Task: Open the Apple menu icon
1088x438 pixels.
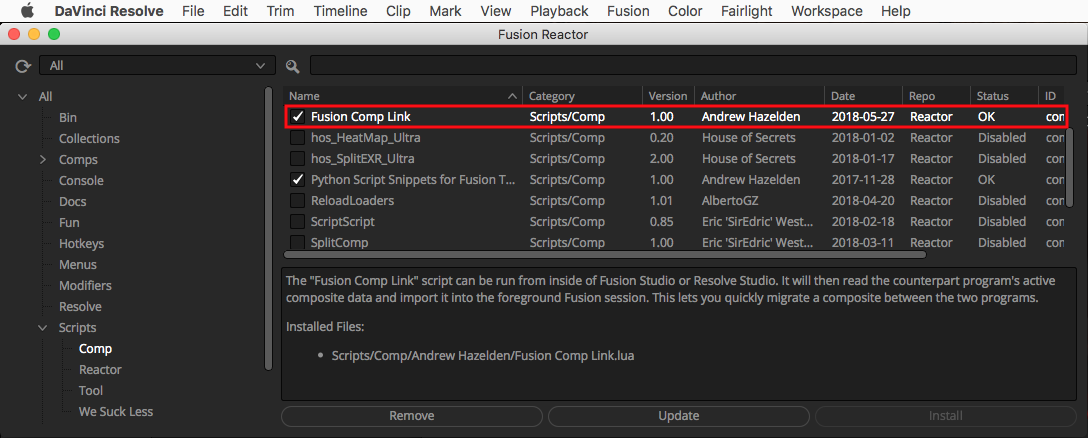Action: [27, 11]
